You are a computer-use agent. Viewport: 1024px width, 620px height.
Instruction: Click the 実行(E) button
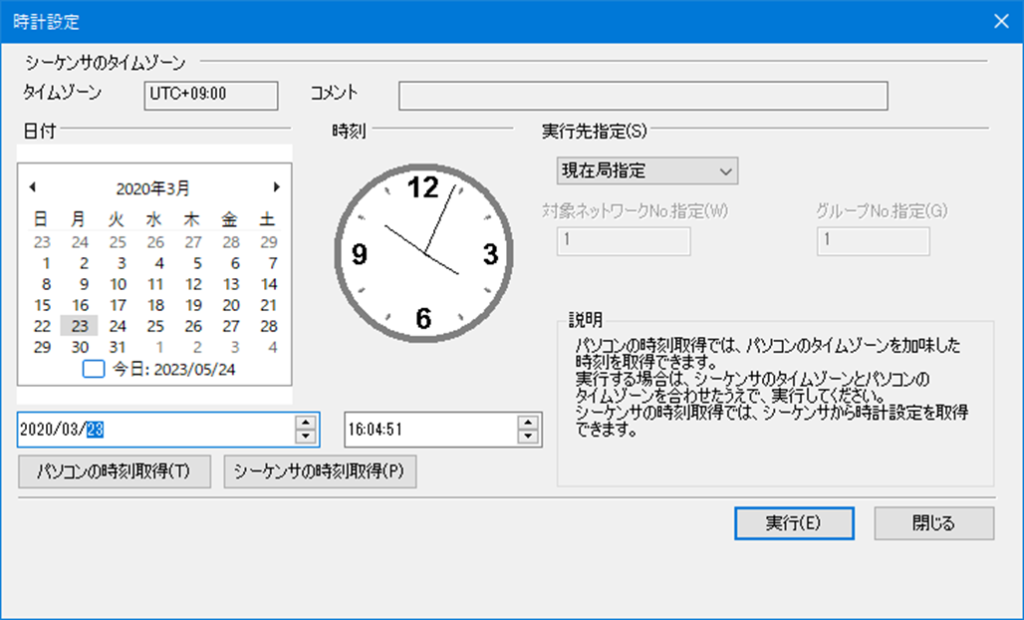793,523
